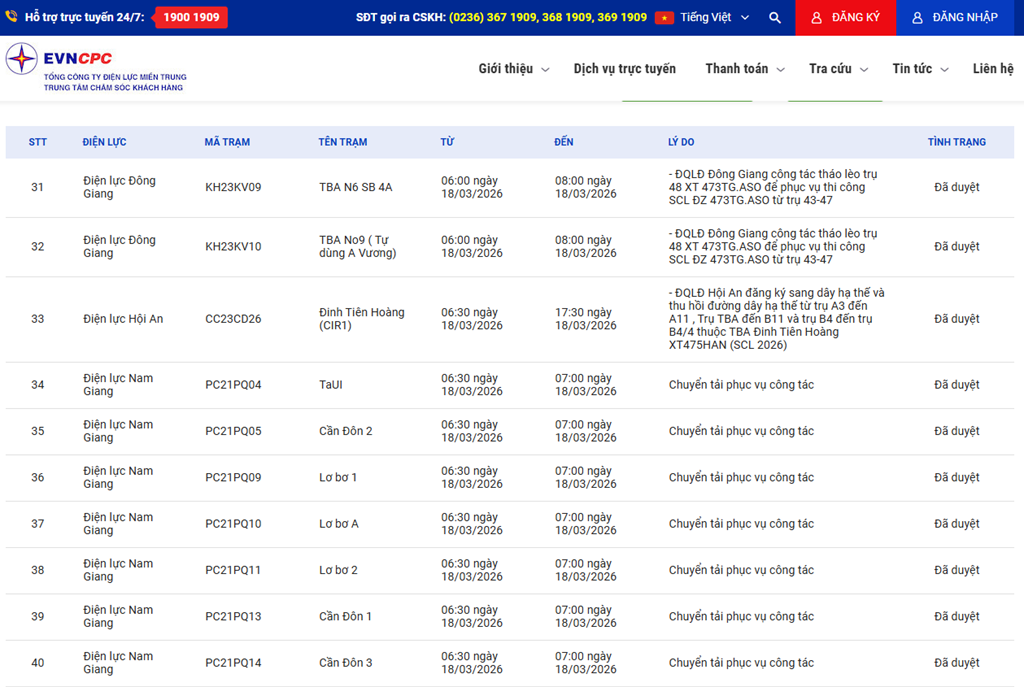Expand the Thanh toán menu chevron
Screen dimensions: 1024x687
click(x=782, y=70)
